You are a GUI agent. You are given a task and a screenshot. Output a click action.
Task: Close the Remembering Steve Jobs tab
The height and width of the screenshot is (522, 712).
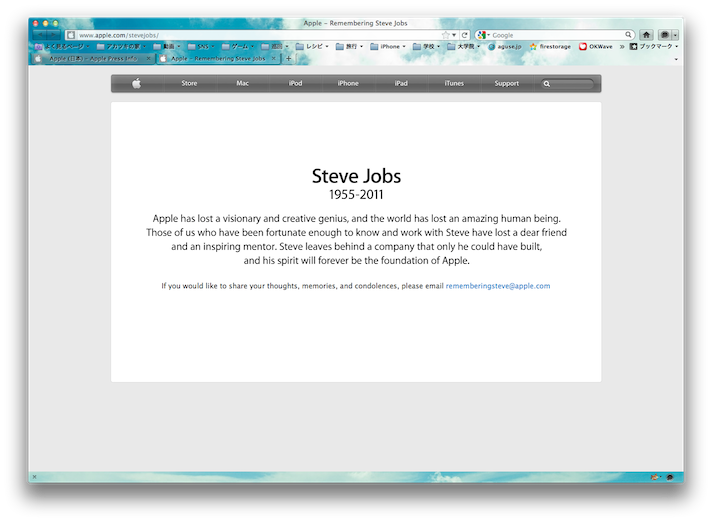click(273, 59)
